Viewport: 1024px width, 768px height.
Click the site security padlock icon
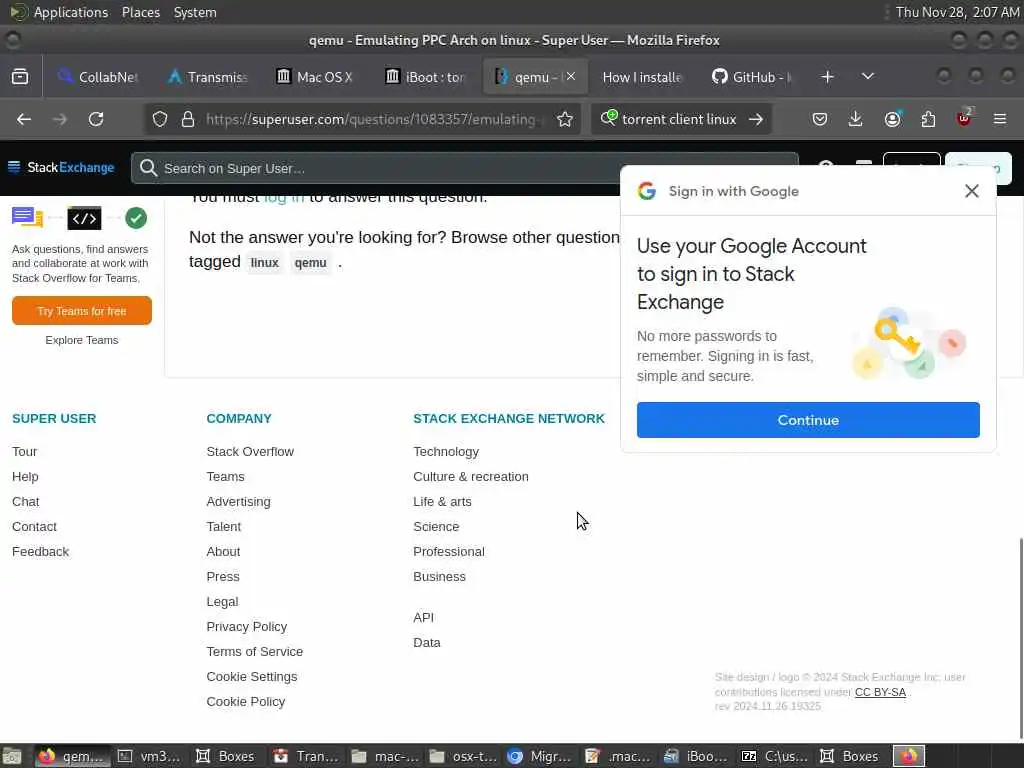(188, 120)
